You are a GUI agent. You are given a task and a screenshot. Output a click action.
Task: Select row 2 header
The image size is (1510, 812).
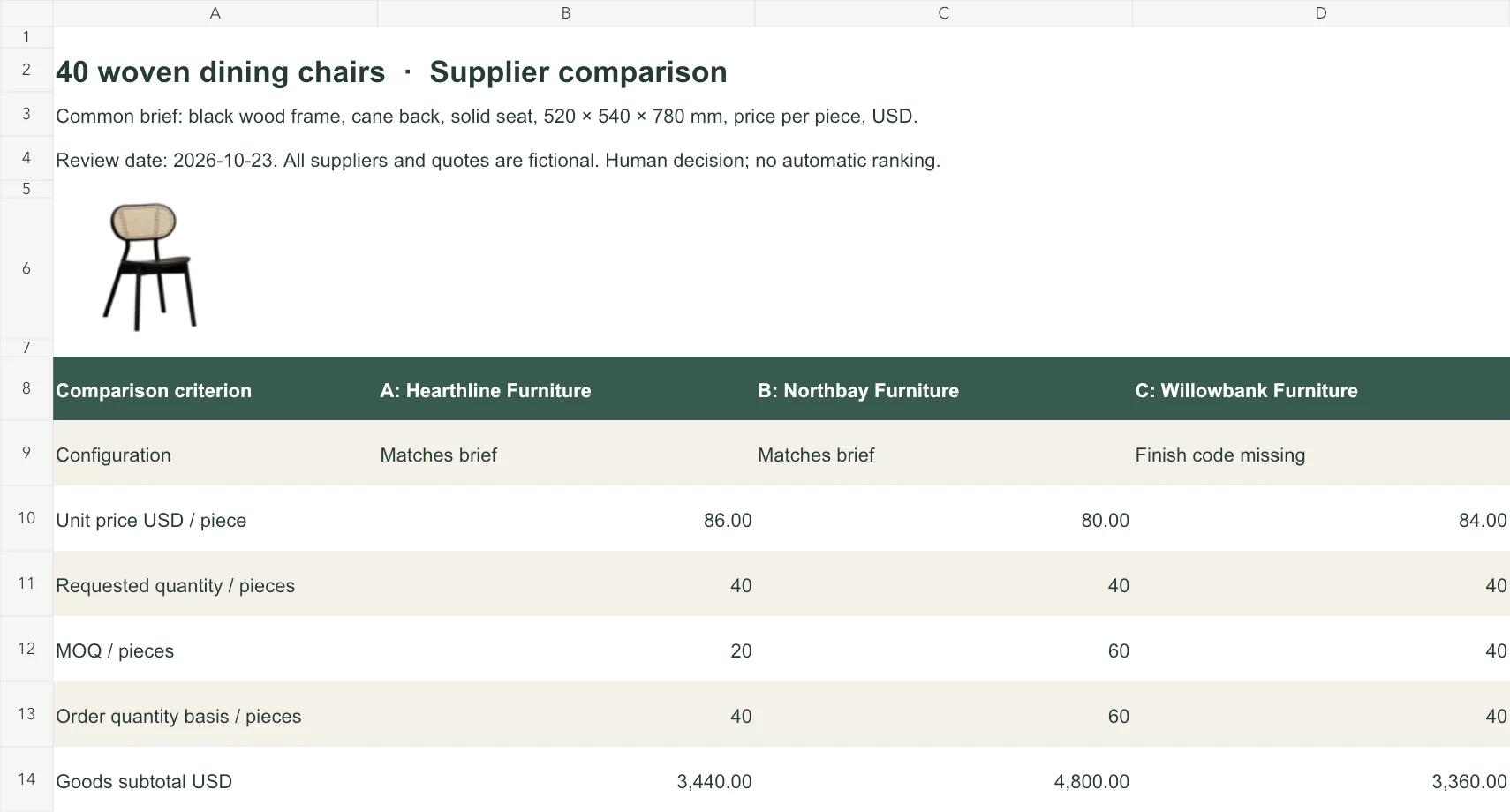(x=26, y=70)
